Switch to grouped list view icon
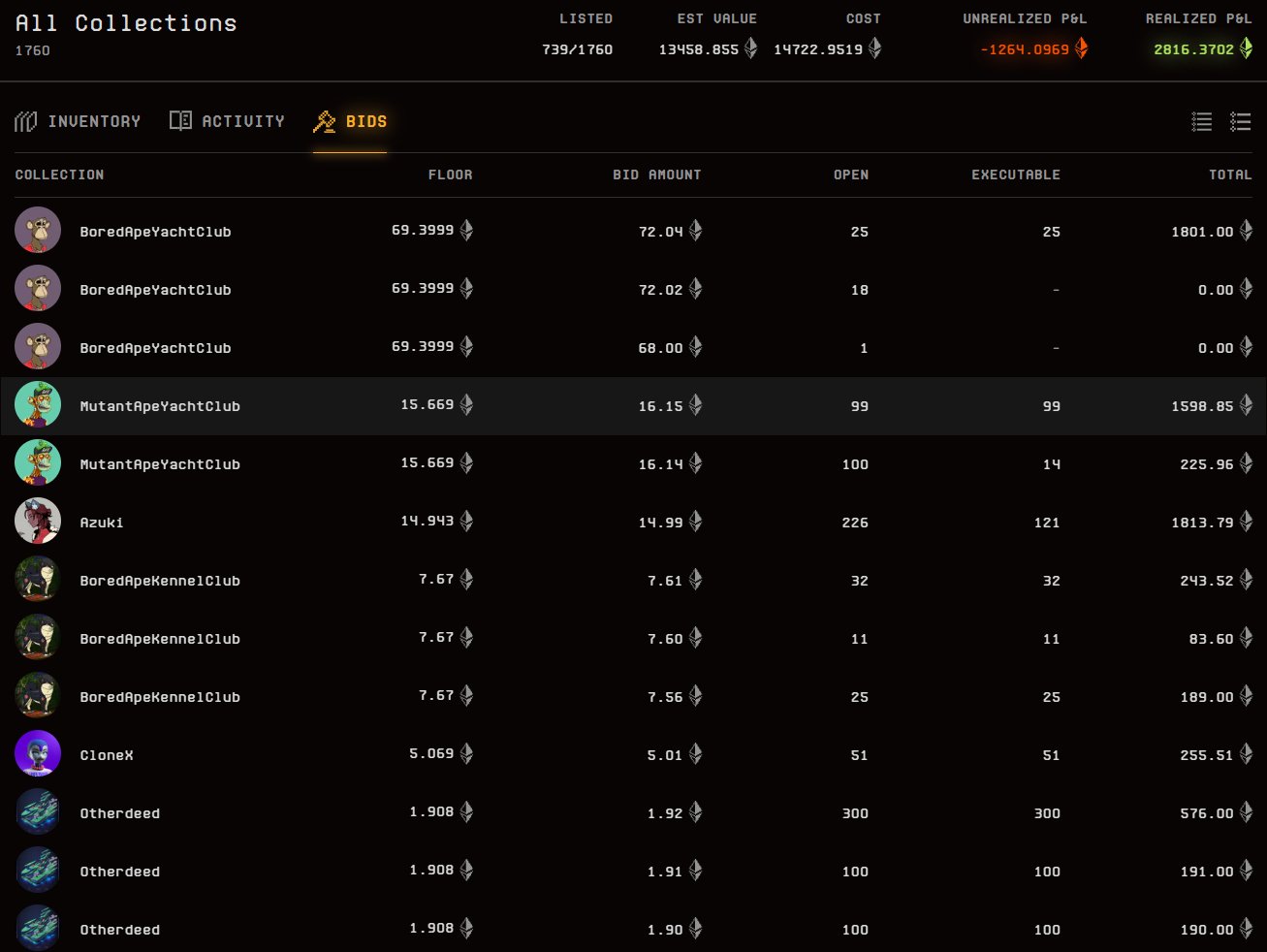The height and width of the screenshot is (952, 1267). [1241, 121]
